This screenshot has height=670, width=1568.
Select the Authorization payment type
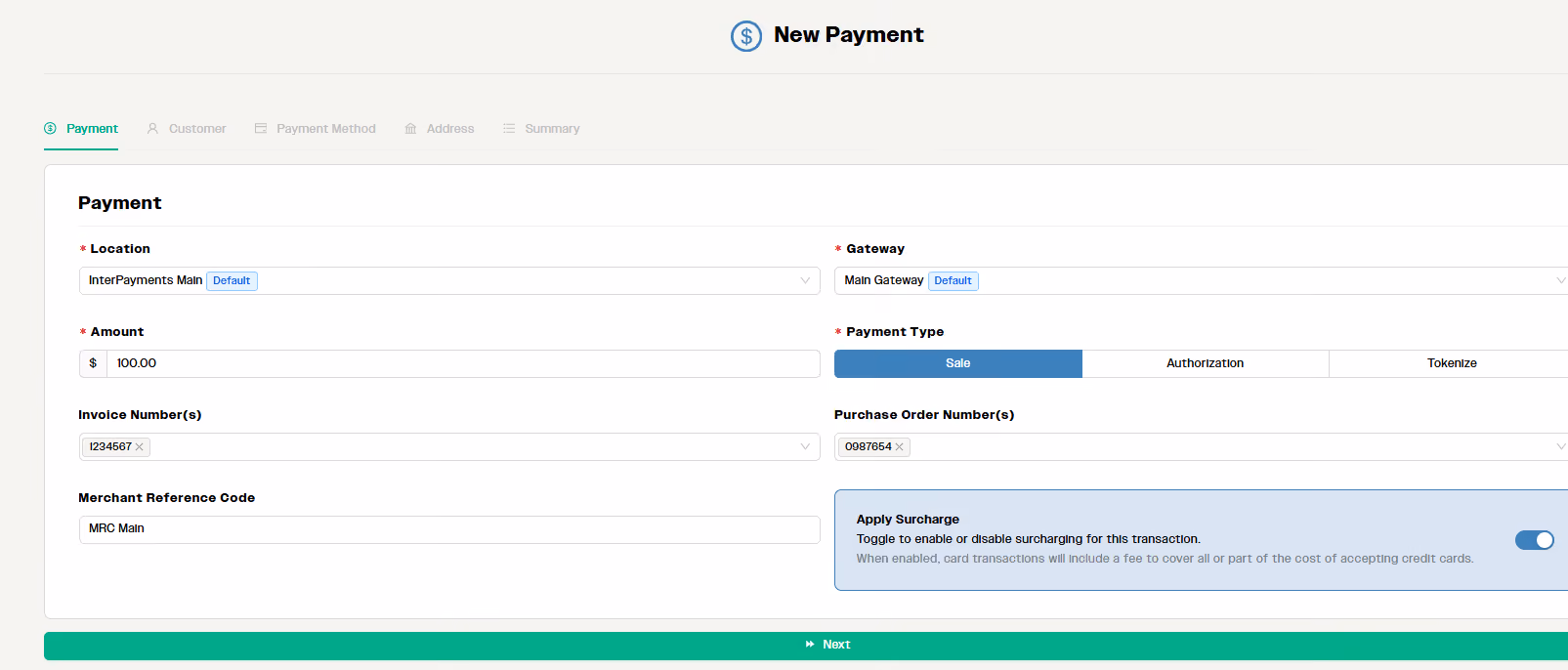1206,363
